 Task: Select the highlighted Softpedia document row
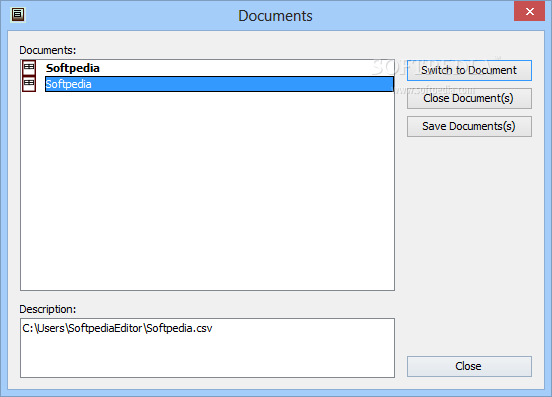click(x=219, y=84)
